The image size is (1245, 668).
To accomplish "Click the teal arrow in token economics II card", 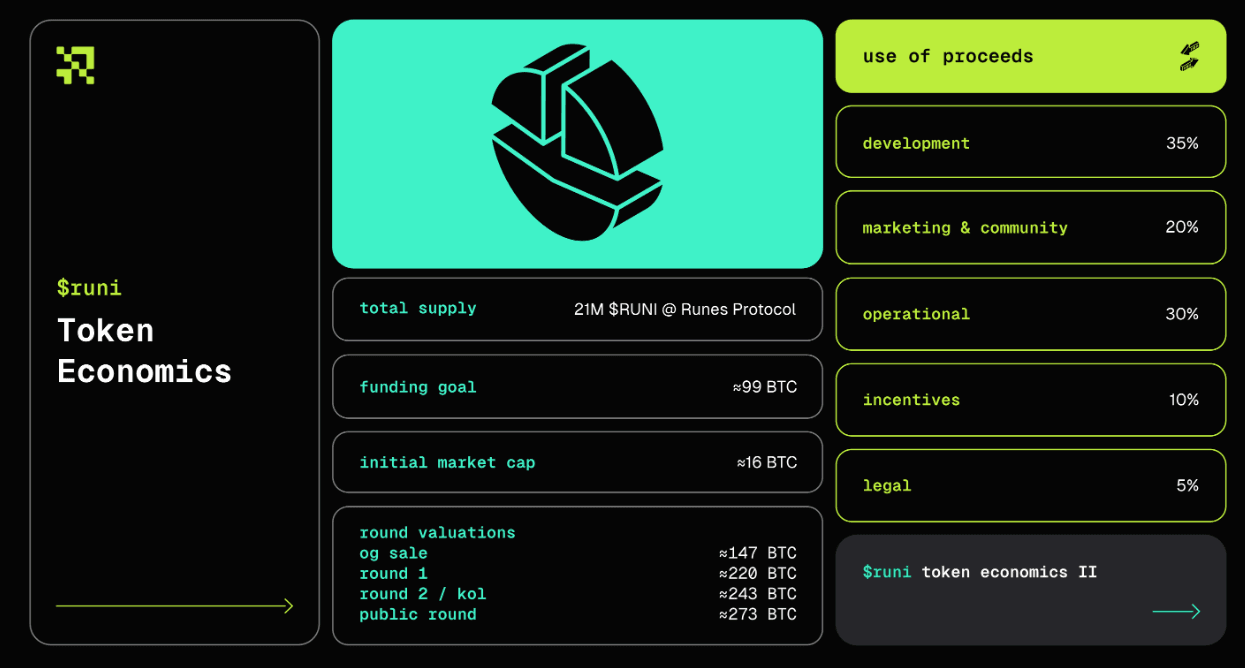I will pos(1177,611).
